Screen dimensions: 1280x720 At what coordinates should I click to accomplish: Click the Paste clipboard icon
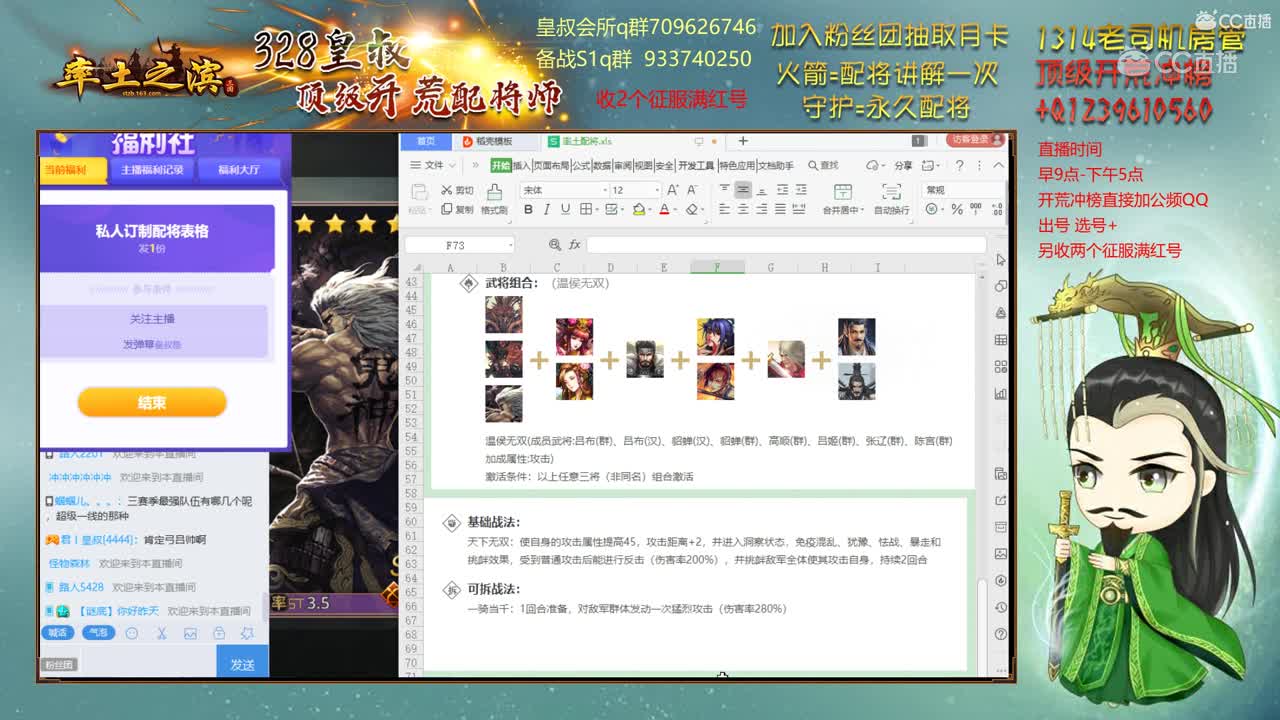tap(419, 191)
